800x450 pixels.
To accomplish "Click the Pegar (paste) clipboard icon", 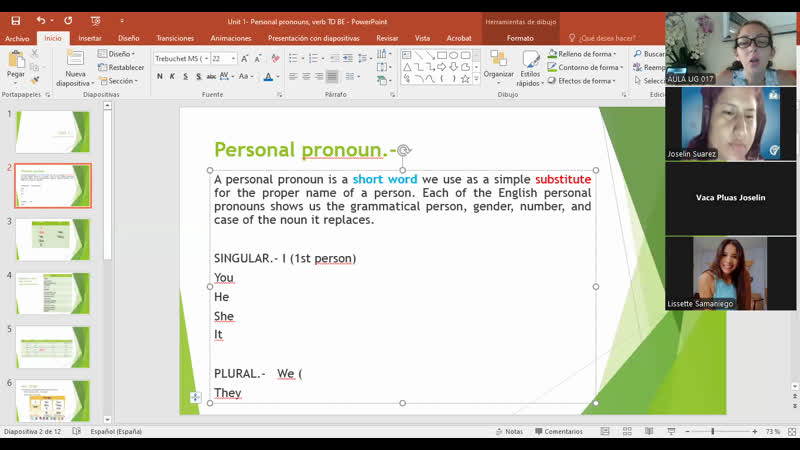I will click(16, 63).
